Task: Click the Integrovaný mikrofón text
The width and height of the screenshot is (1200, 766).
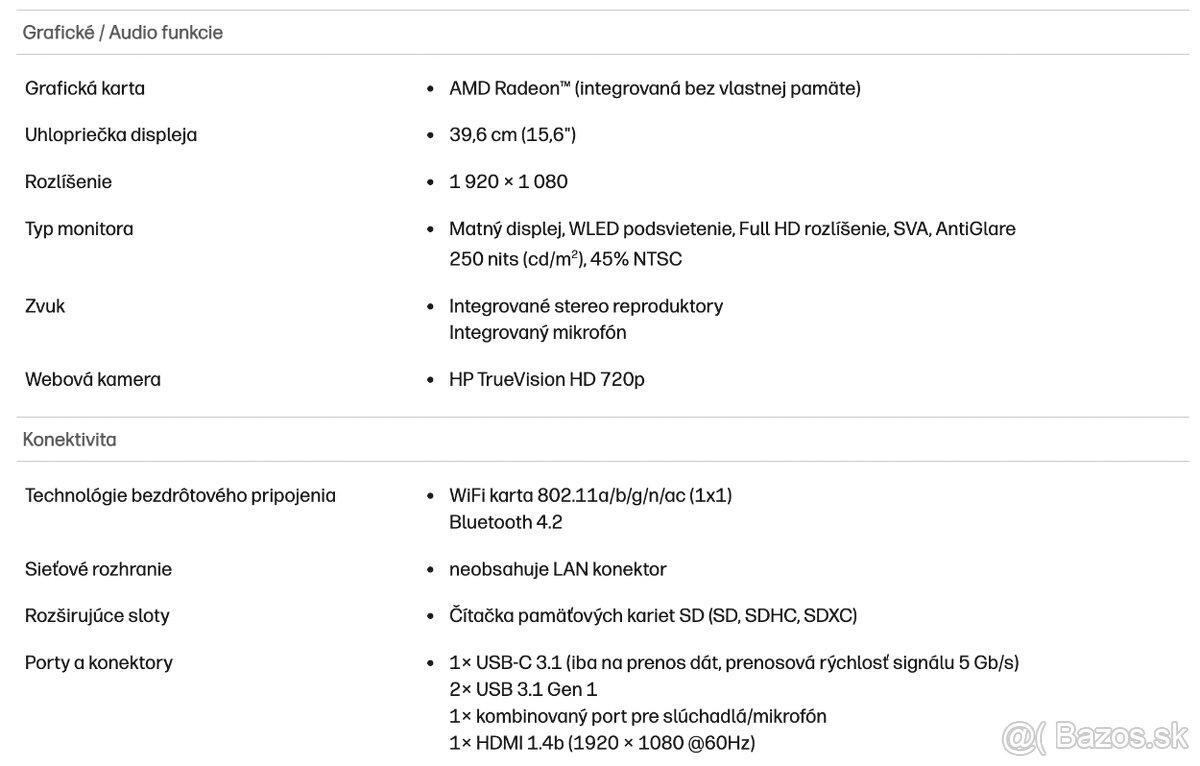Action: click(x=538, y=332)
